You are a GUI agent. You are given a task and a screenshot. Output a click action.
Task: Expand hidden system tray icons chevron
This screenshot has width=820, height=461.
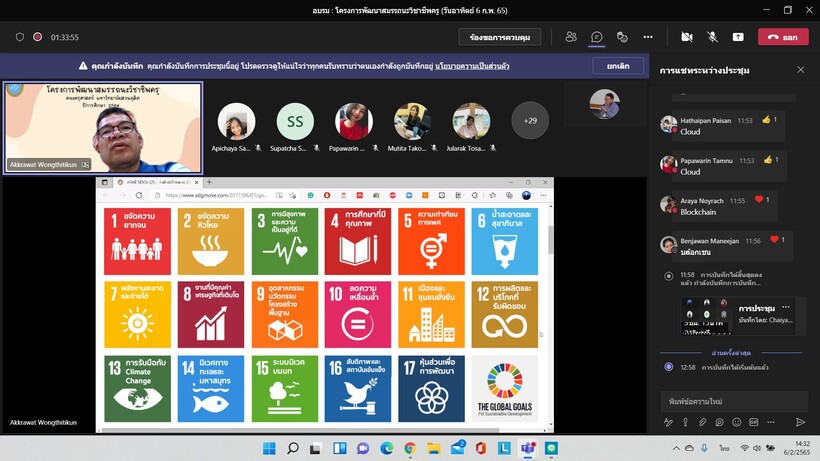[676, 448]
